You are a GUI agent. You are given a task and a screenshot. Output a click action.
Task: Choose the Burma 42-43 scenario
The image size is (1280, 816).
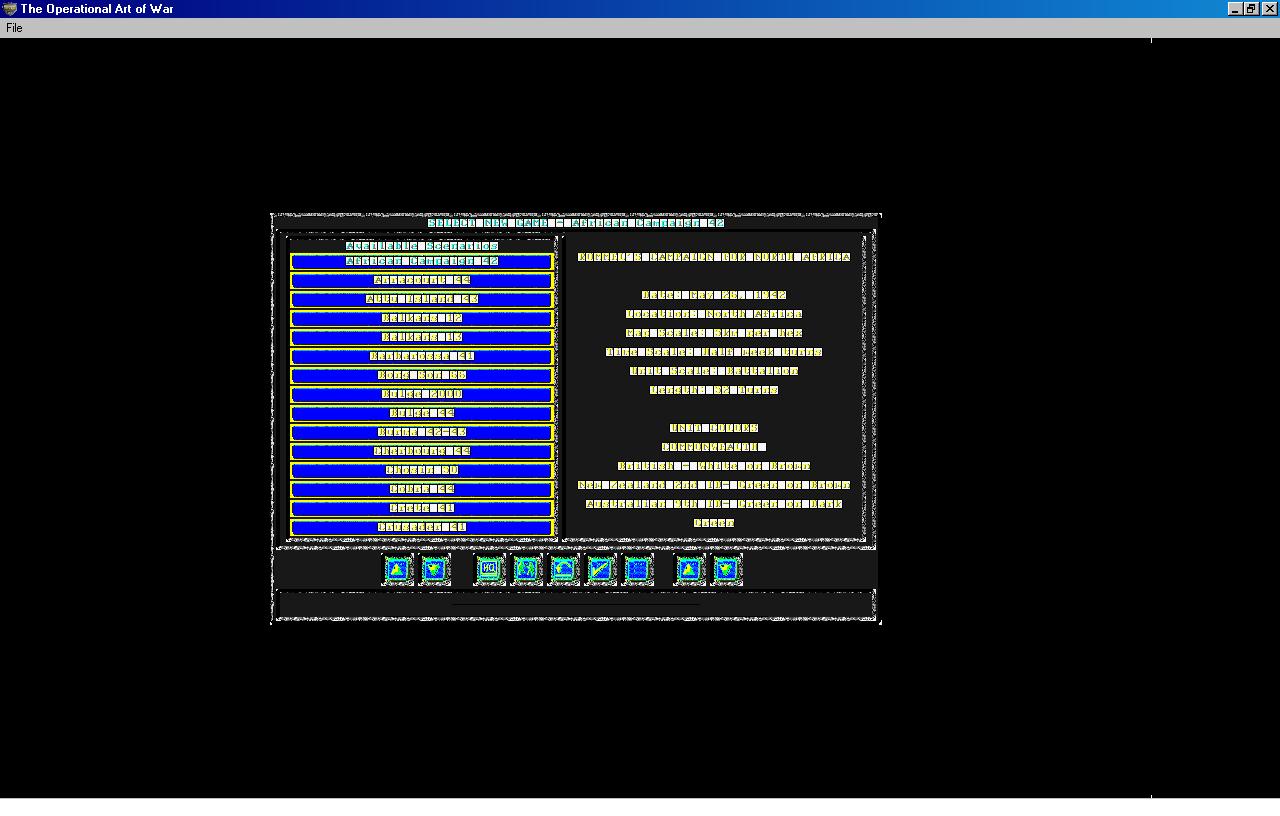pos(422,433)
